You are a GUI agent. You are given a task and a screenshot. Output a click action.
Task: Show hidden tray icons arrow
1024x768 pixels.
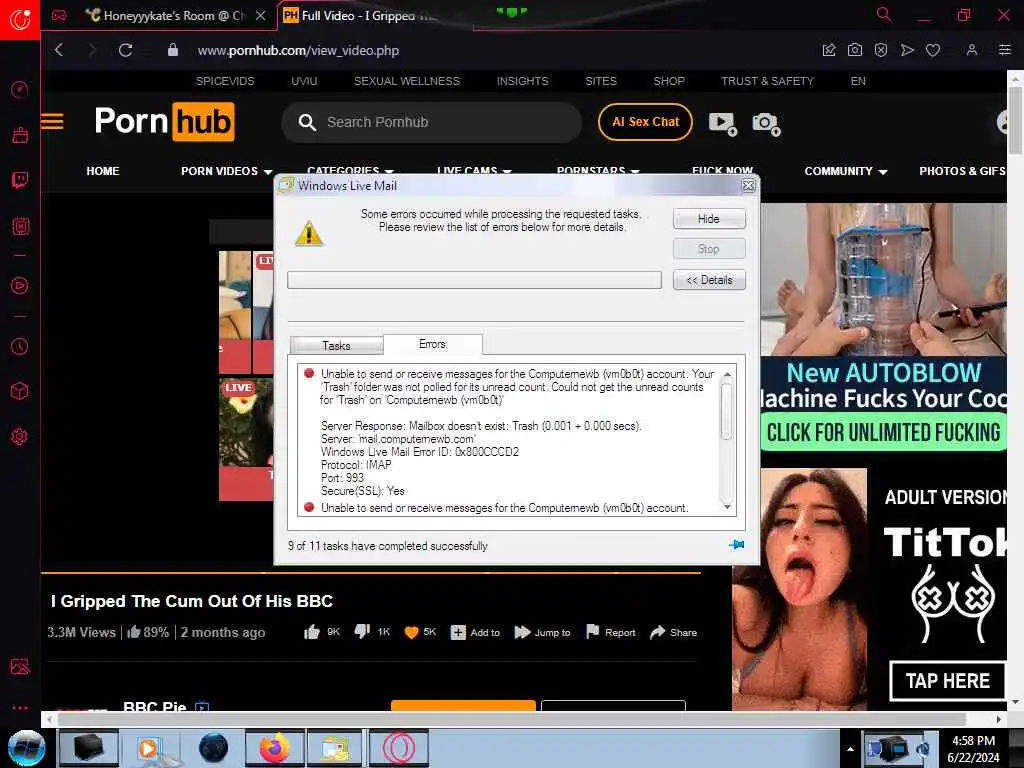click(850, 749)
